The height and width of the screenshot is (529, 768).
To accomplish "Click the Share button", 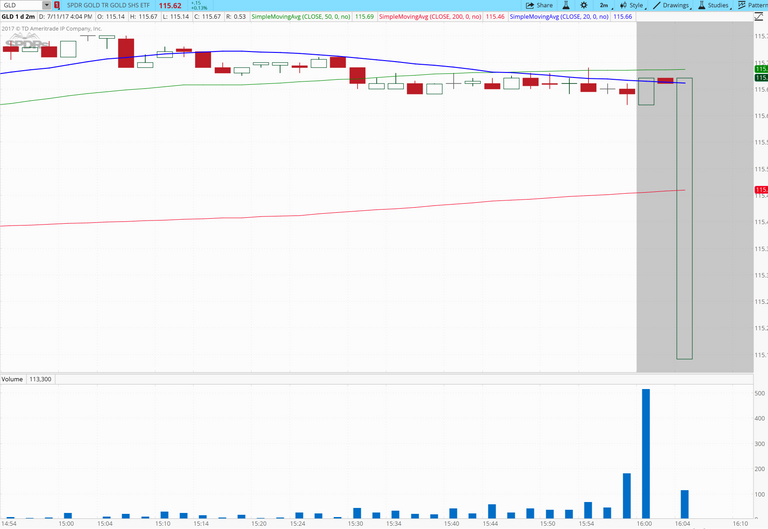I will point(539,5).
